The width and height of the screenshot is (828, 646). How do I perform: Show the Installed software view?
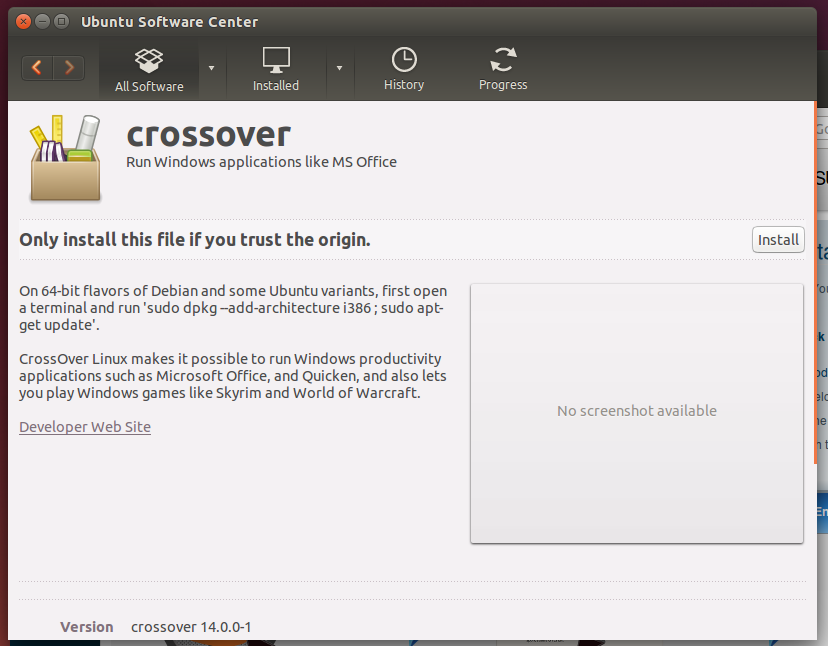point(276,71)
